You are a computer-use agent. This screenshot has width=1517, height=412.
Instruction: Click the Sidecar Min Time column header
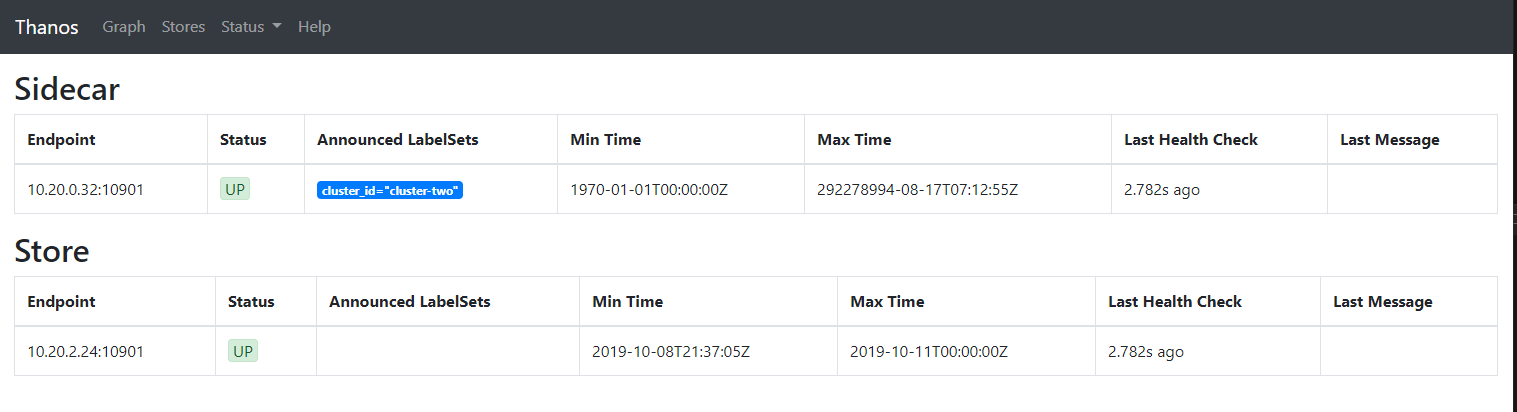pyautogui.click(x=605, y=139)
